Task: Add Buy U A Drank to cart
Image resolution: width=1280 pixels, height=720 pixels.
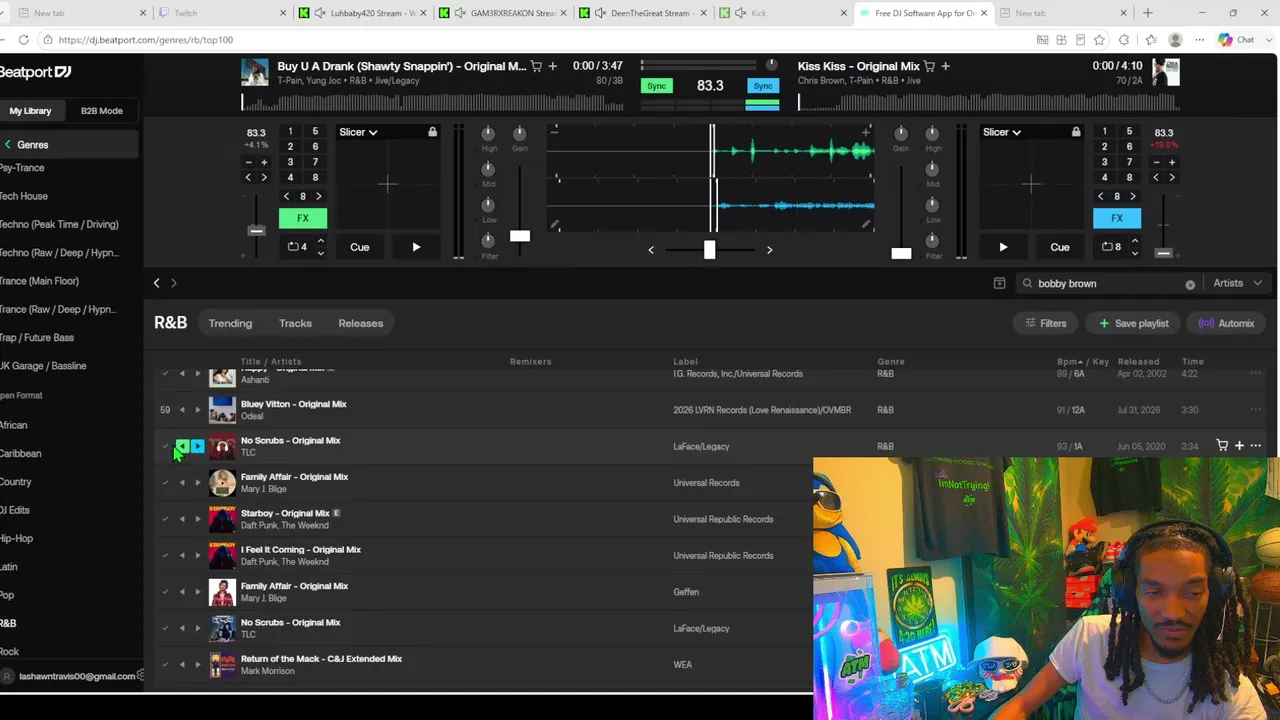Action: tap(536, 66)
